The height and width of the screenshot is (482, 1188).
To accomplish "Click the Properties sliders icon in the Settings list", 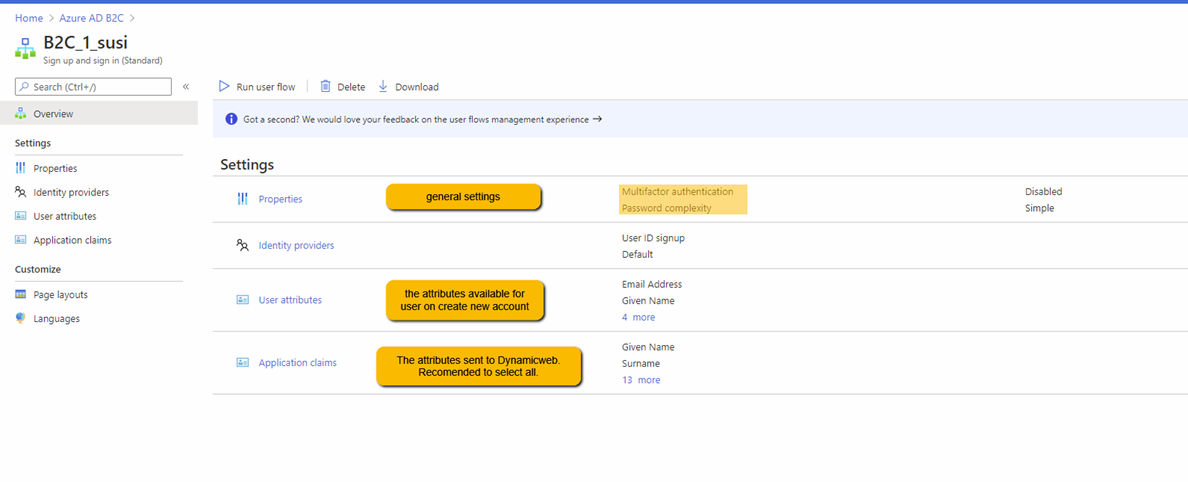I will [x=242, y=199].
